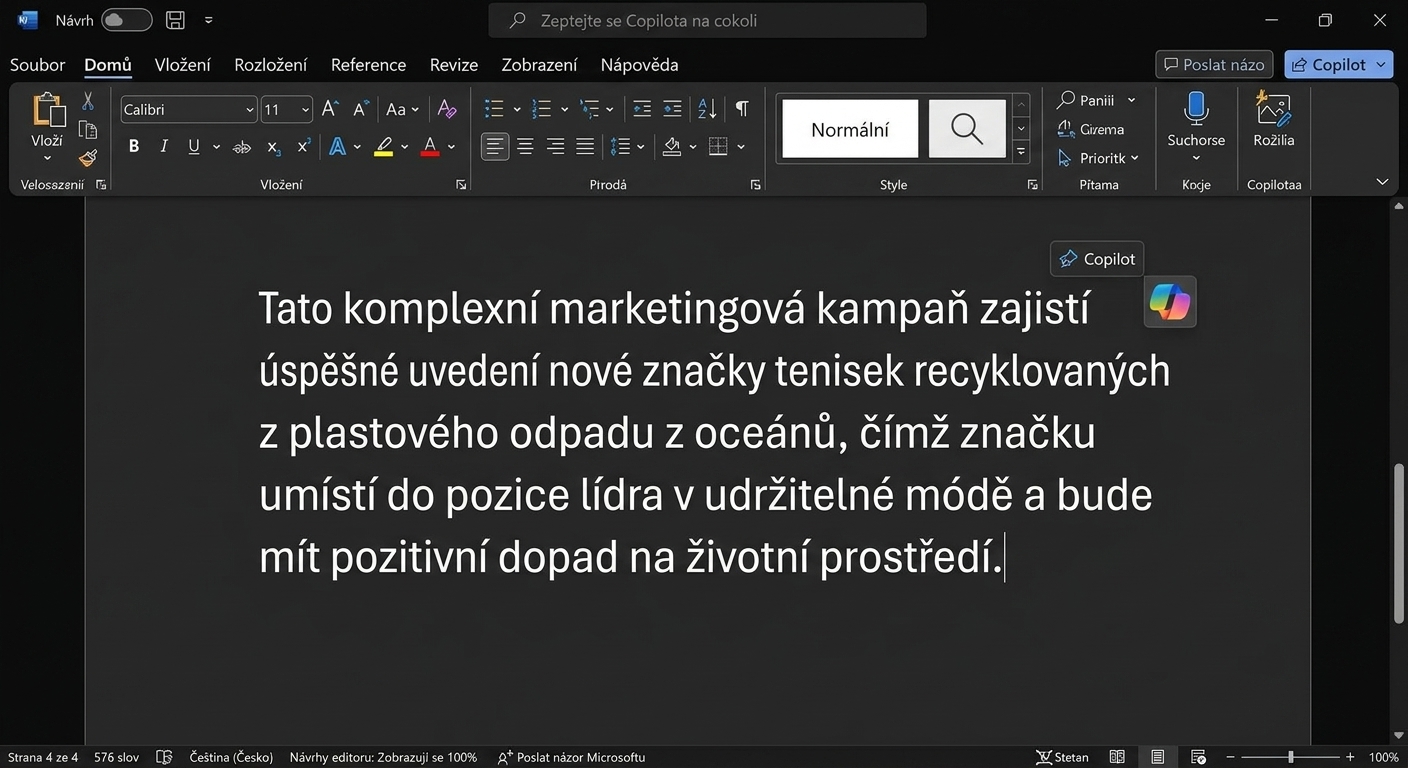
Task: Toggle paragraph marks pilcrow display
Action: click(x=742, y=109)
